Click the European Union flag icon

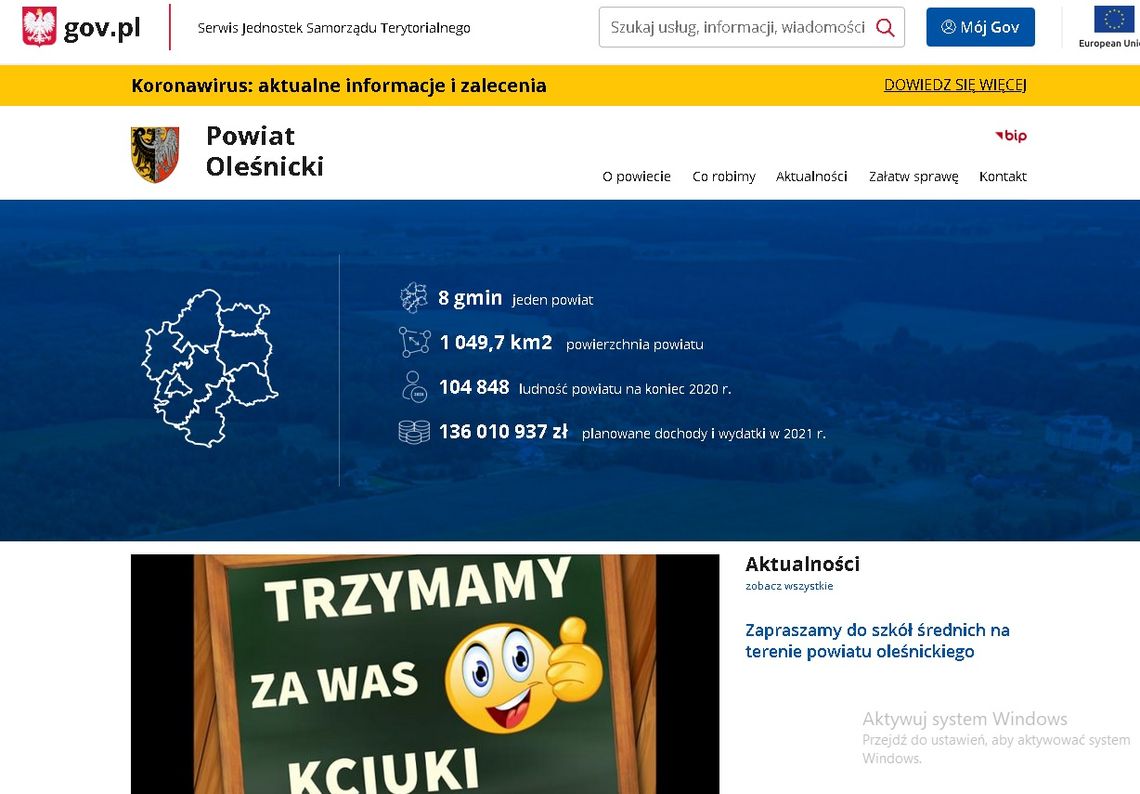click(x=1112, y=20)
